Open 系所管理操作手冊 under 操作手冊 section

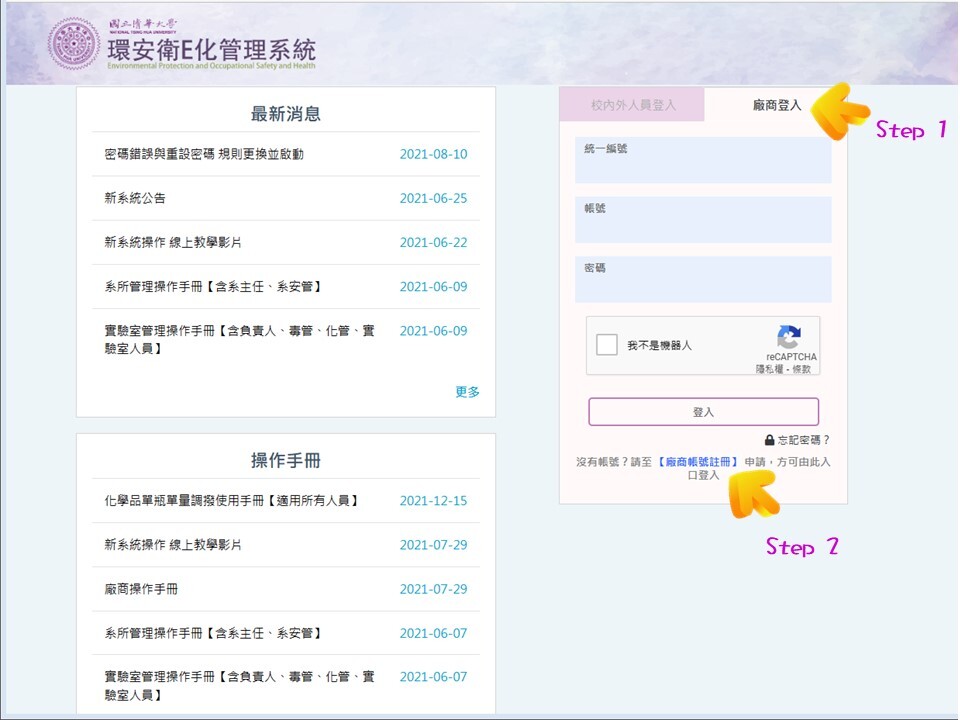[212, 633]
